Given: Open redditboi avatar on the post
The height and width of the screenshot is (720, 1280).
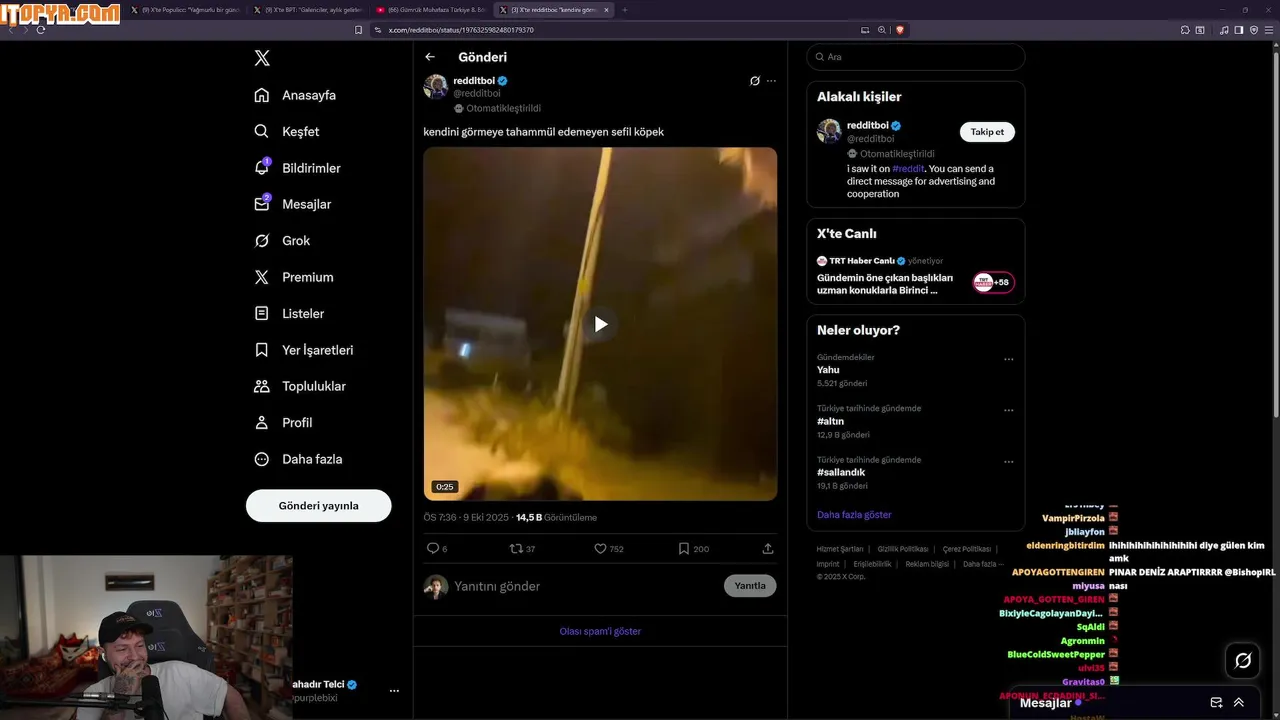Looking at the screenshot, I should pyautogui.click(x=436, y=87).
